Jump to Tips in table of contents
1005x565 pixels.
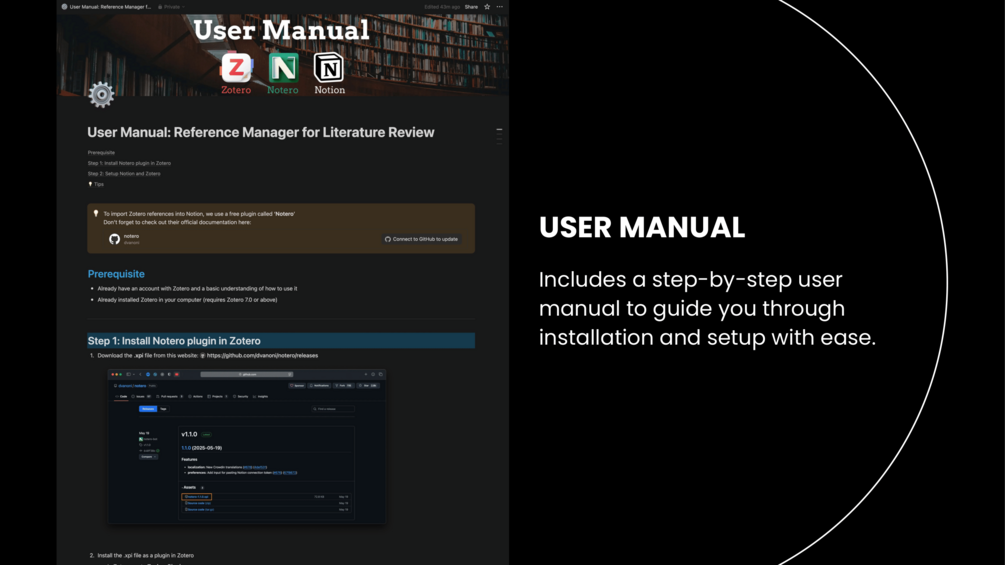96,184
